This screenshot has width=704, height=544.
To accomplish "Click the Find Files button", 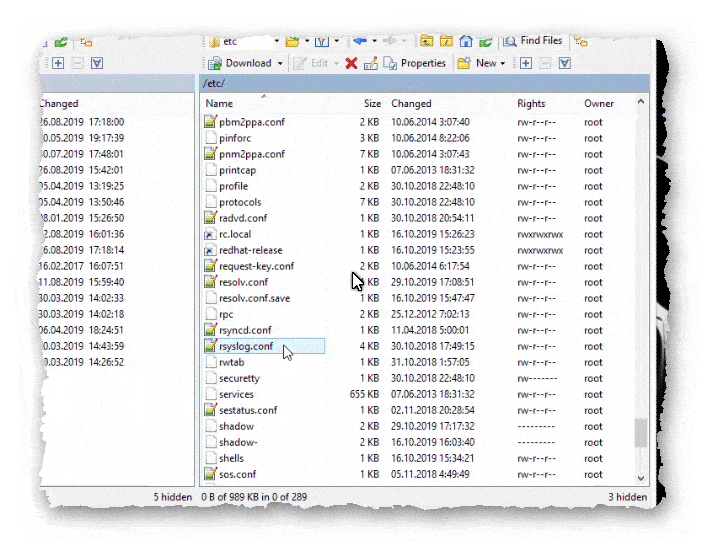I will click(532, 41).
